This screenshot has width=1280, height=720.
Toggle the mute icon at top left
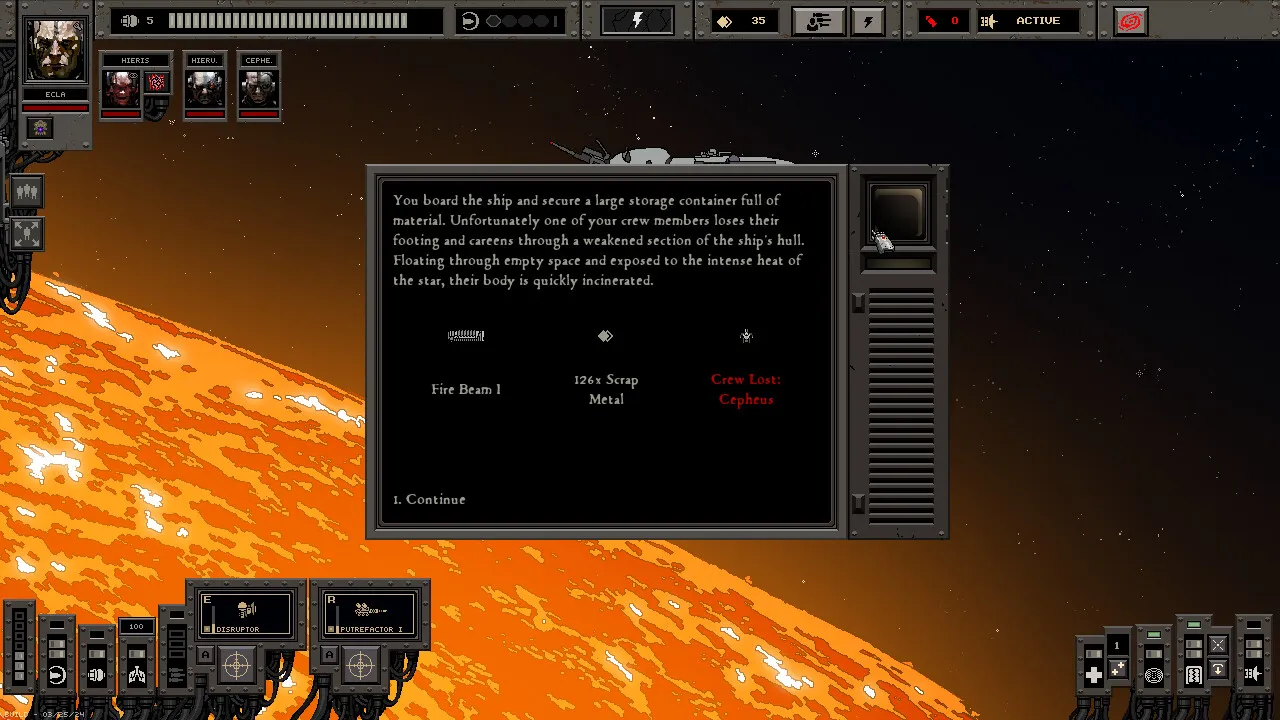[130, 20]
